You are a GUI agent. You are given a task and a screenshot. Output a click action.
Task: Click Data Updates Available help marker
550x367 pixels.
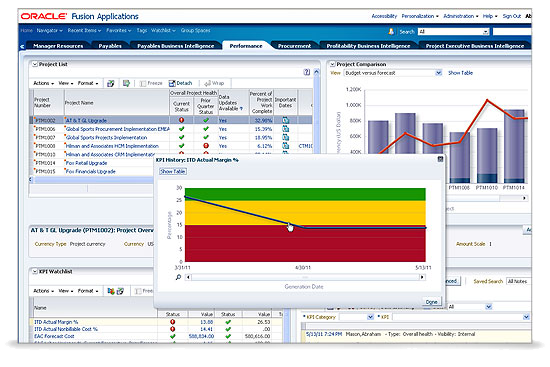(241, 109)
